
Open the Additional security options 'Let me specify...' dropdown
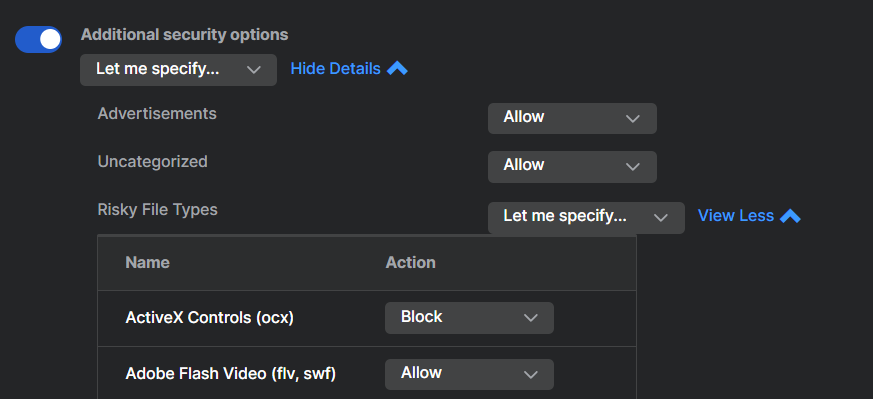point(178,70)
